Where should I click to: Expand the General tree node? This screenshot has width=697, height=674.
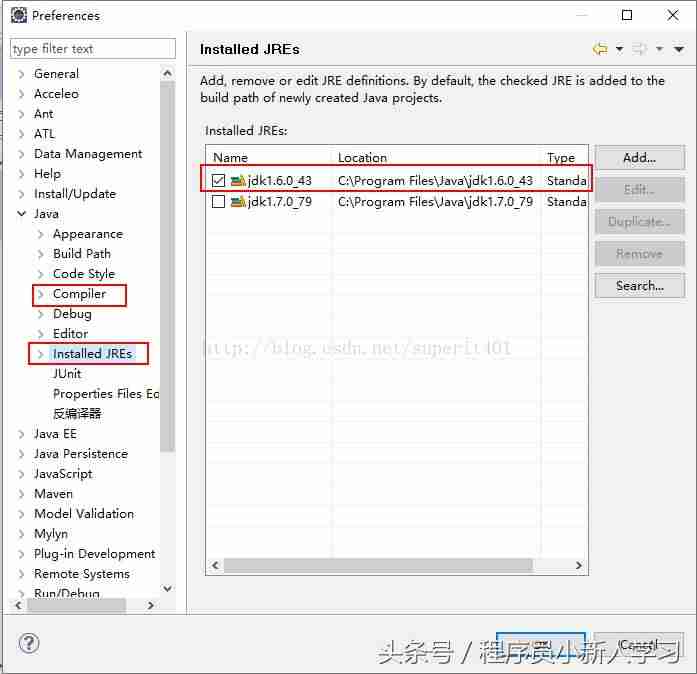click(x=21, y=74)
